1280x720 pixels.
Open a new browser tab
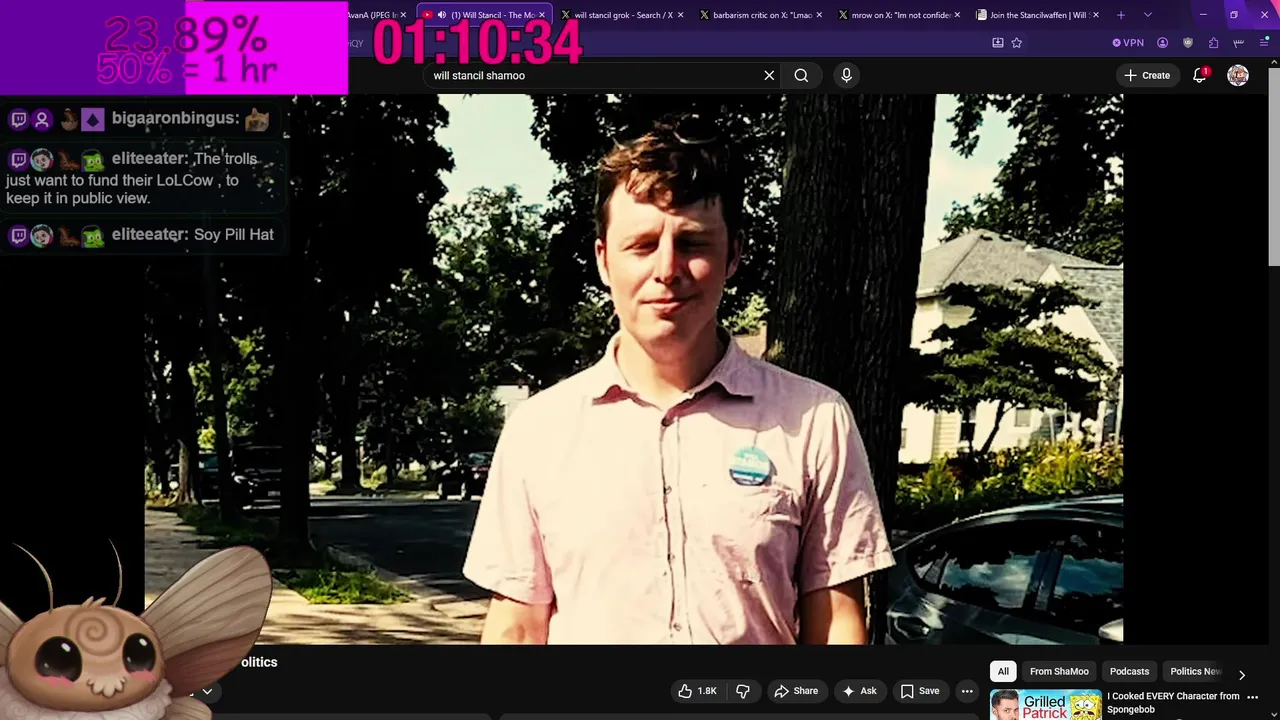tap(1120, 15)
